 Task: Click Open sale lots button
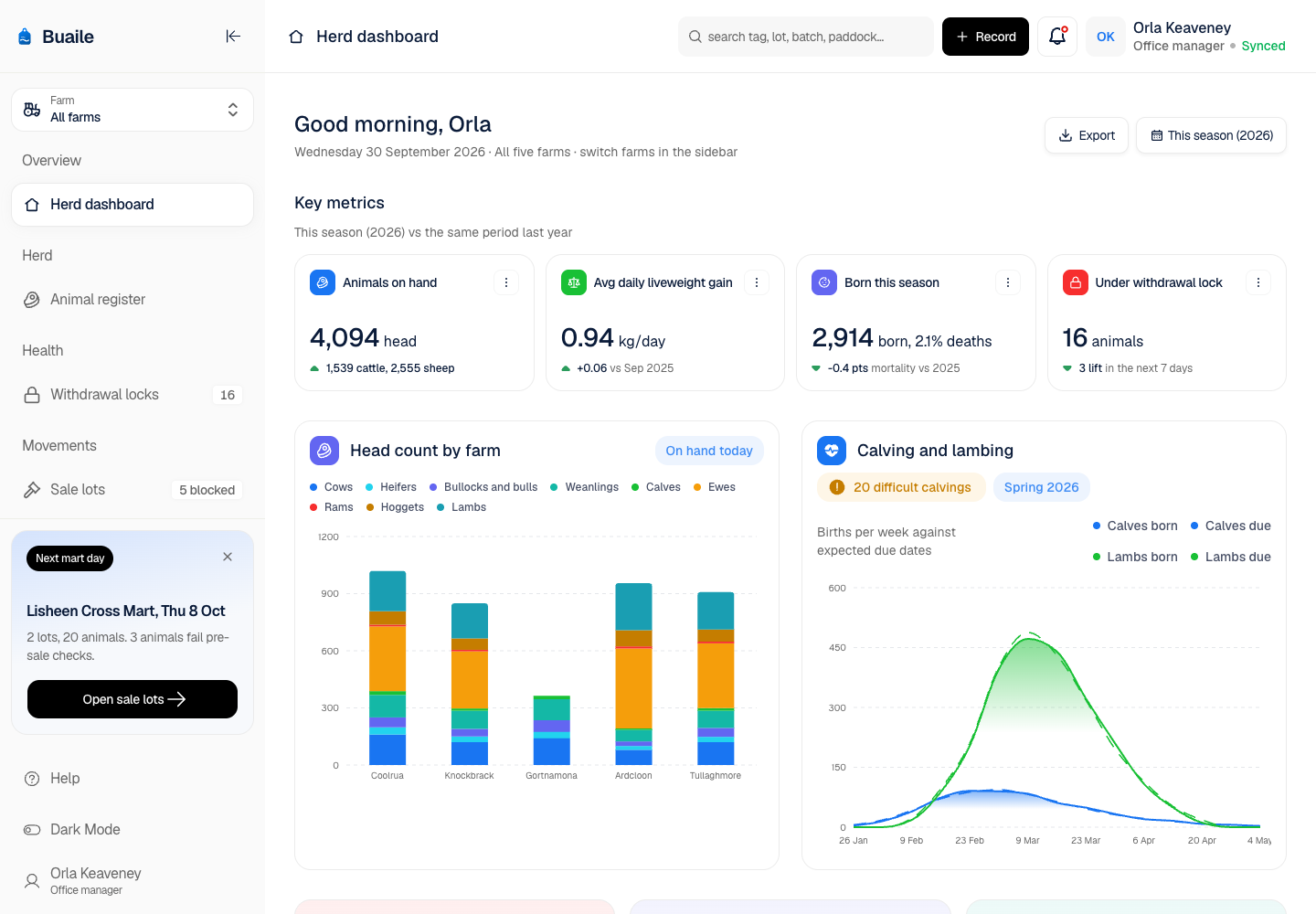(133, 699)
